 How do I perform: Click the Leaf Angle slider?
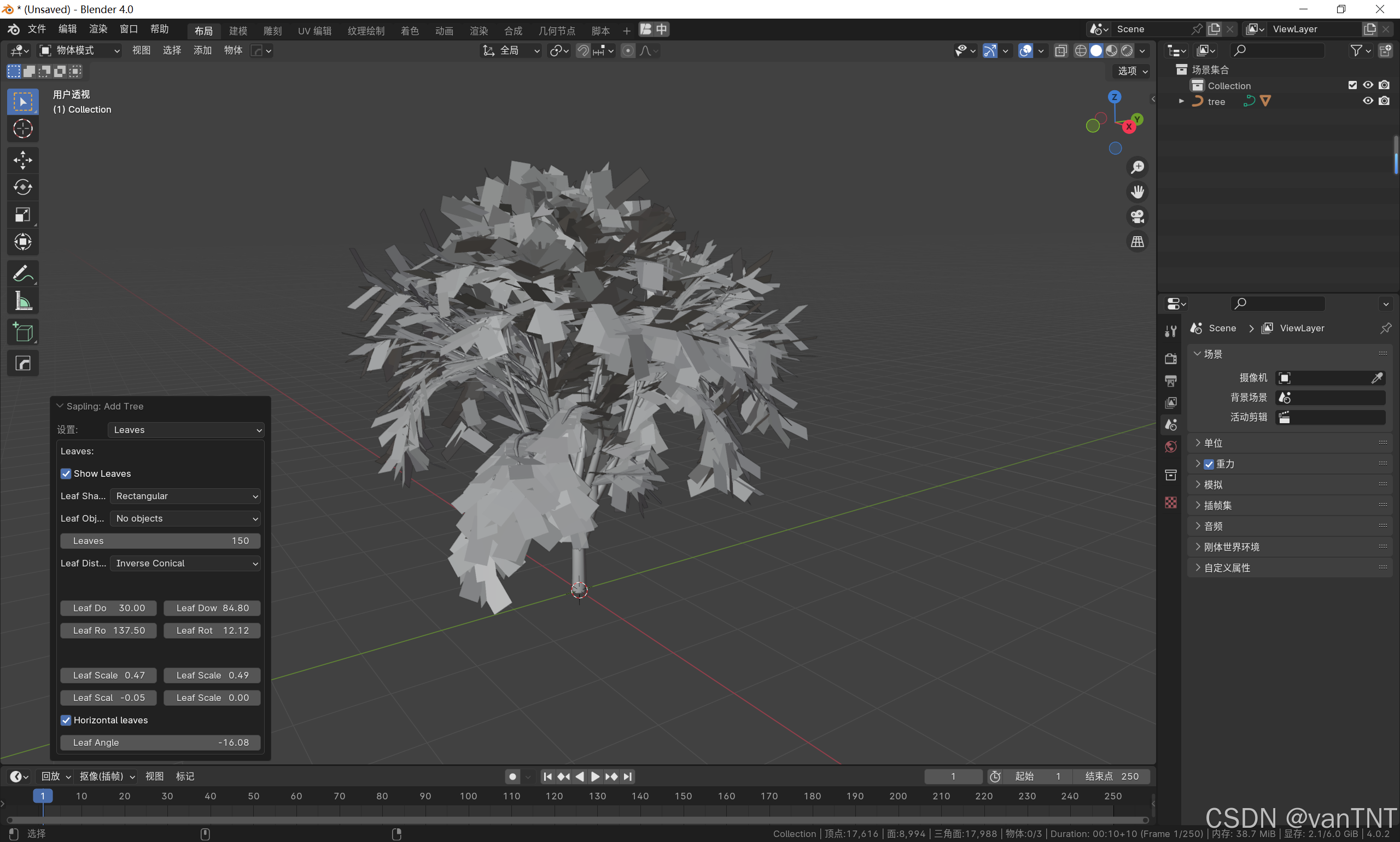160,742
